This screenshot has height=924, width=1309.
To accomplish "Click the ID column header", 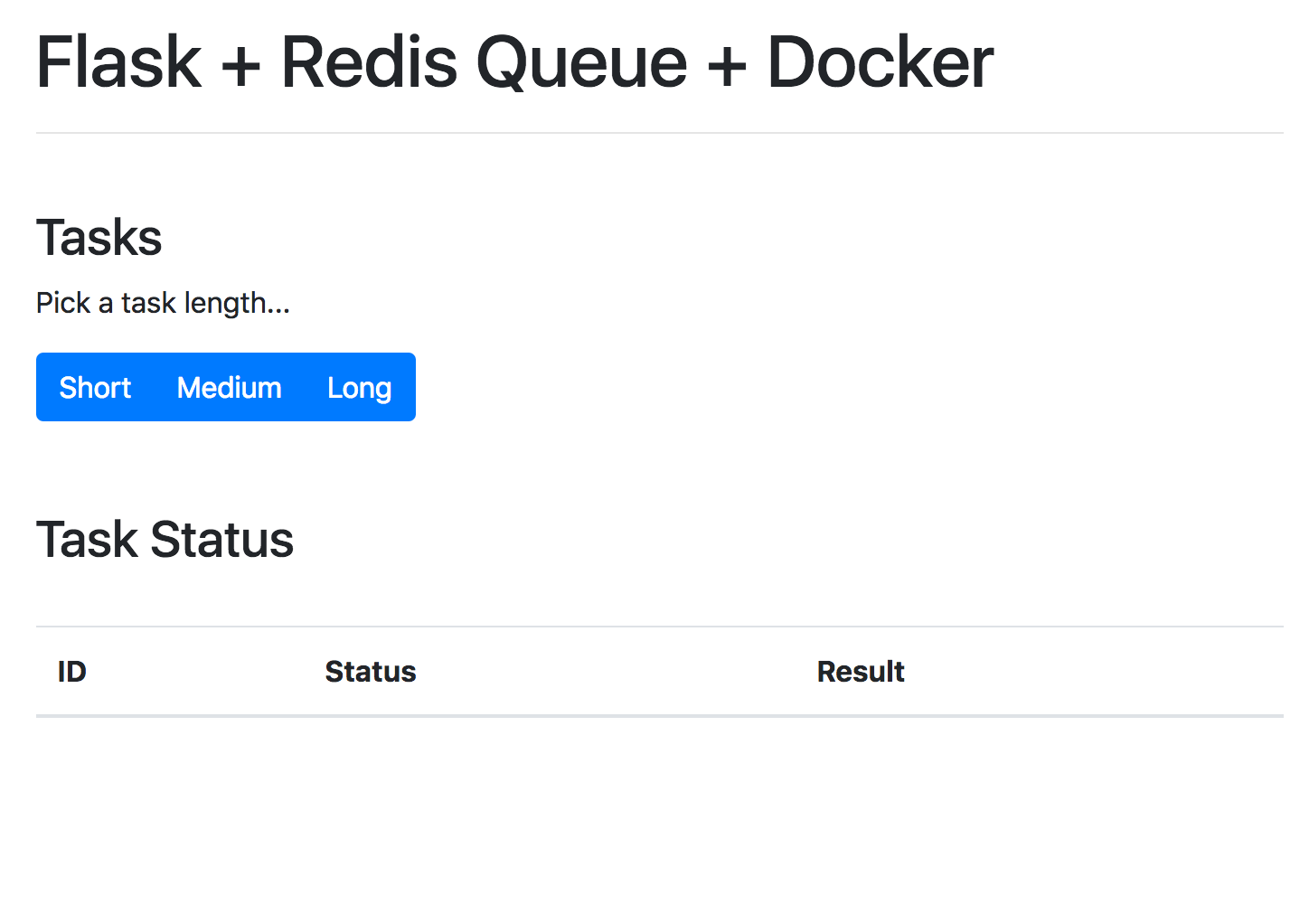I will click(x=71, y=671).
